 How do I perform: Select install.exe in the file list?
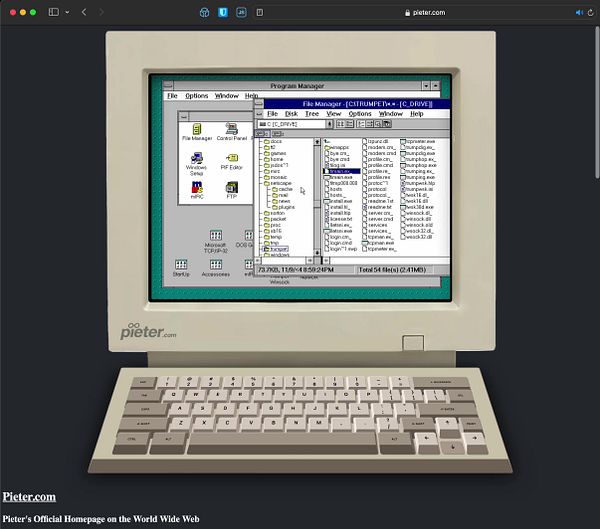tap(338, 201)
